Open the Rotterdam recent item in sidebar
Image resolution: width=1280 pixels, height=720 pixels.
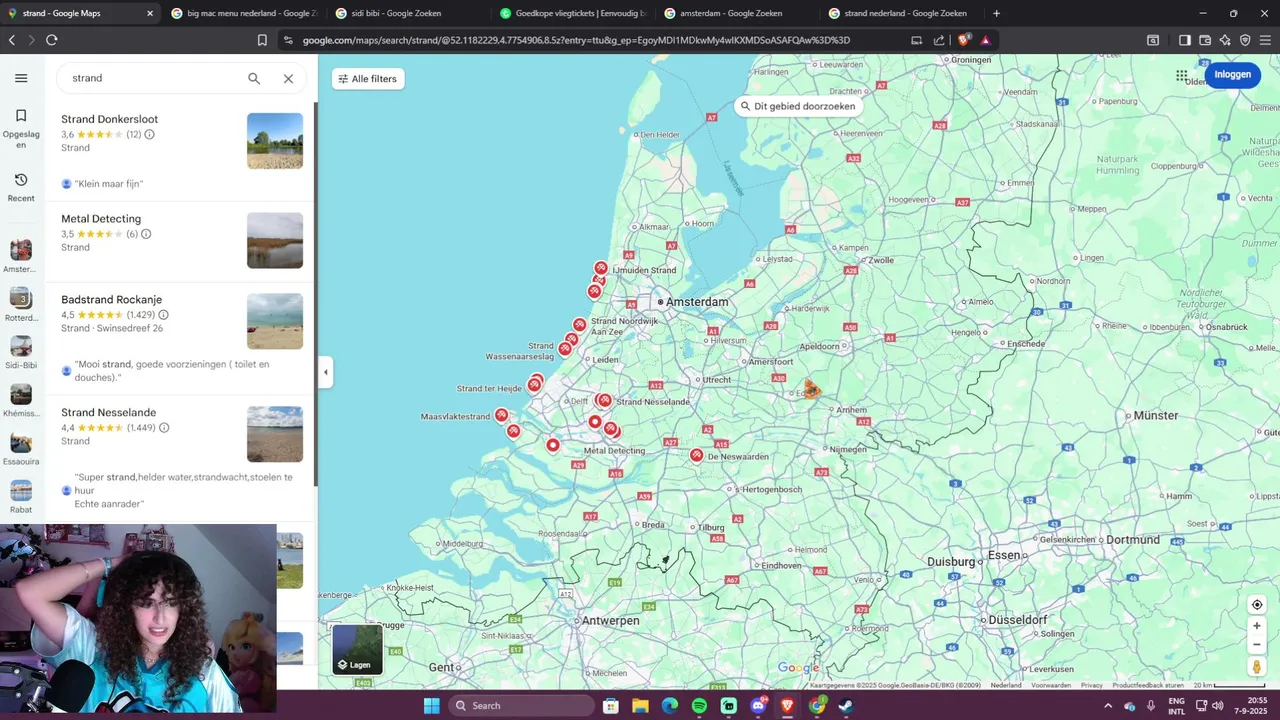21,304
